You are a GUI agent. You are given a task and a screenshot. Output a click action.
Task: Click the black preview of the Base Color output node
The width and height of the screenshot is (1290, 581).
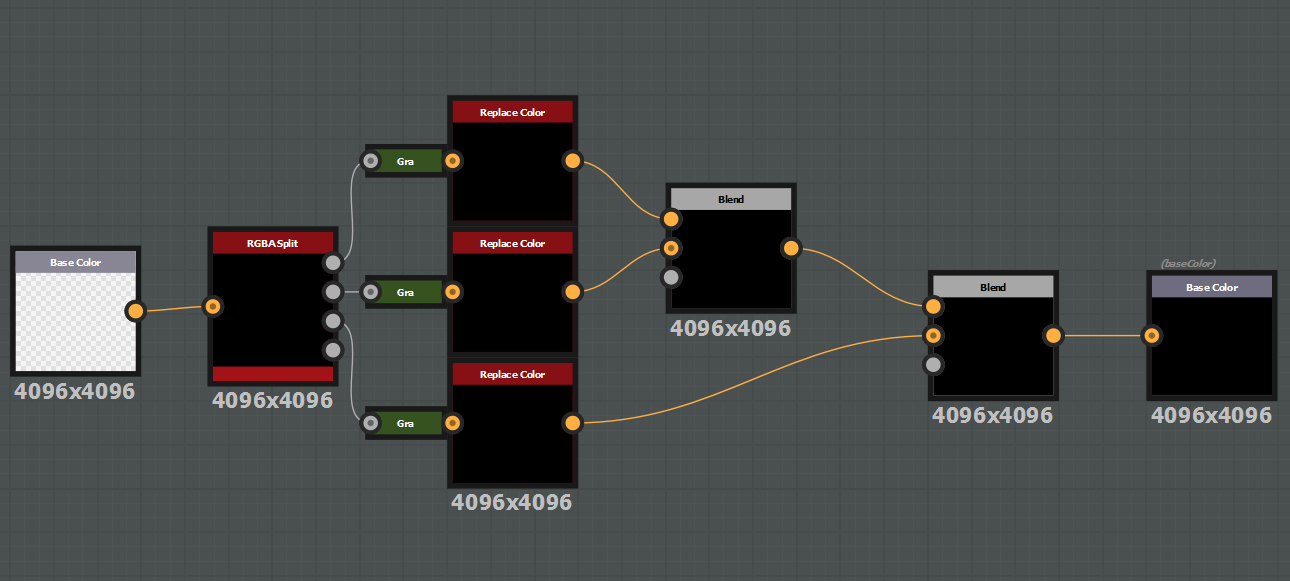tap(1212, 345)
